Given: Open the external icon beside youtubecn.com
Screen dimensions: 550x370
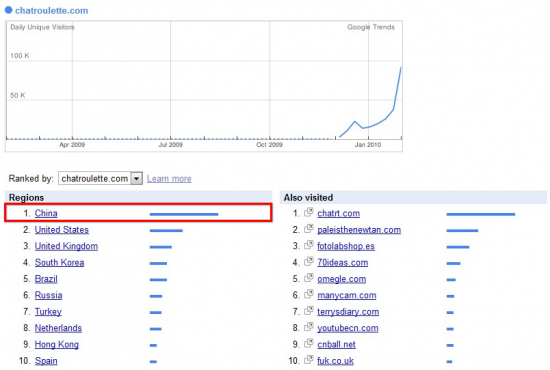Looking at the screenshot, I should tap(309, 327).
